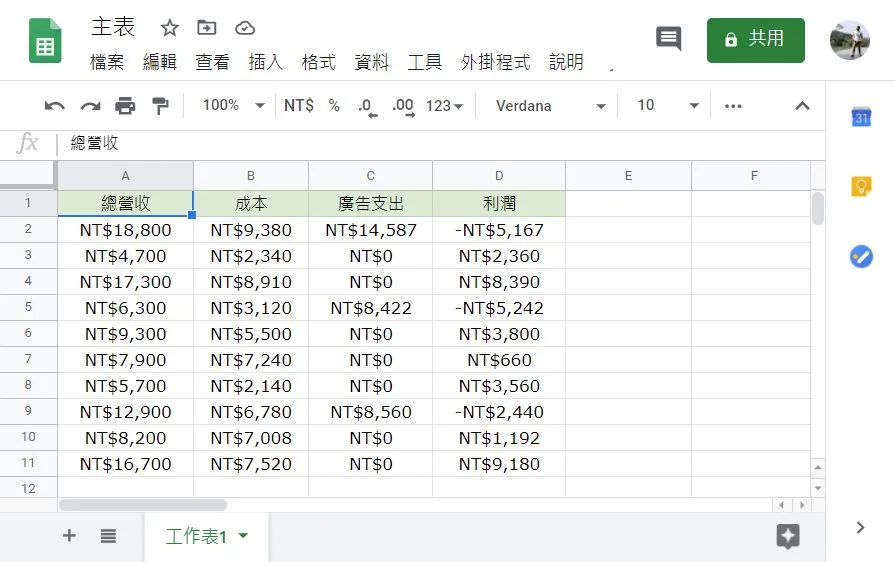Viewport: 895px width, 562px height.
Task: Open the 工具 menu
Action: coord(425,62)
